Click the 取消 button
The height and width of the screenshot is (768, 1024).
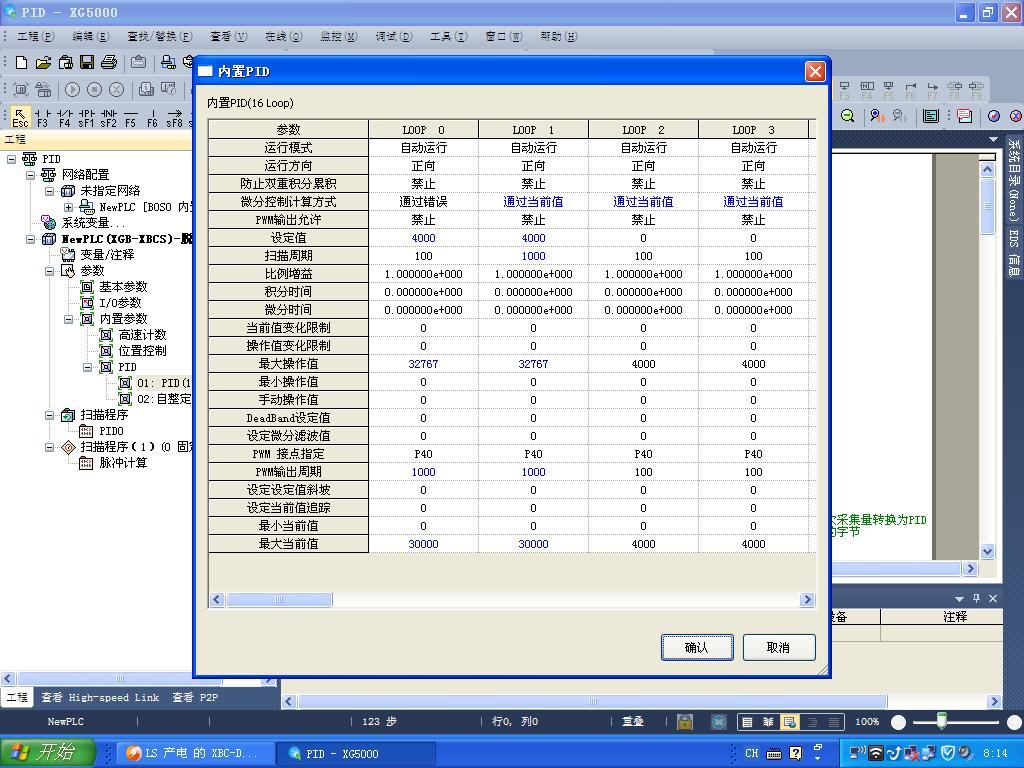779,647
